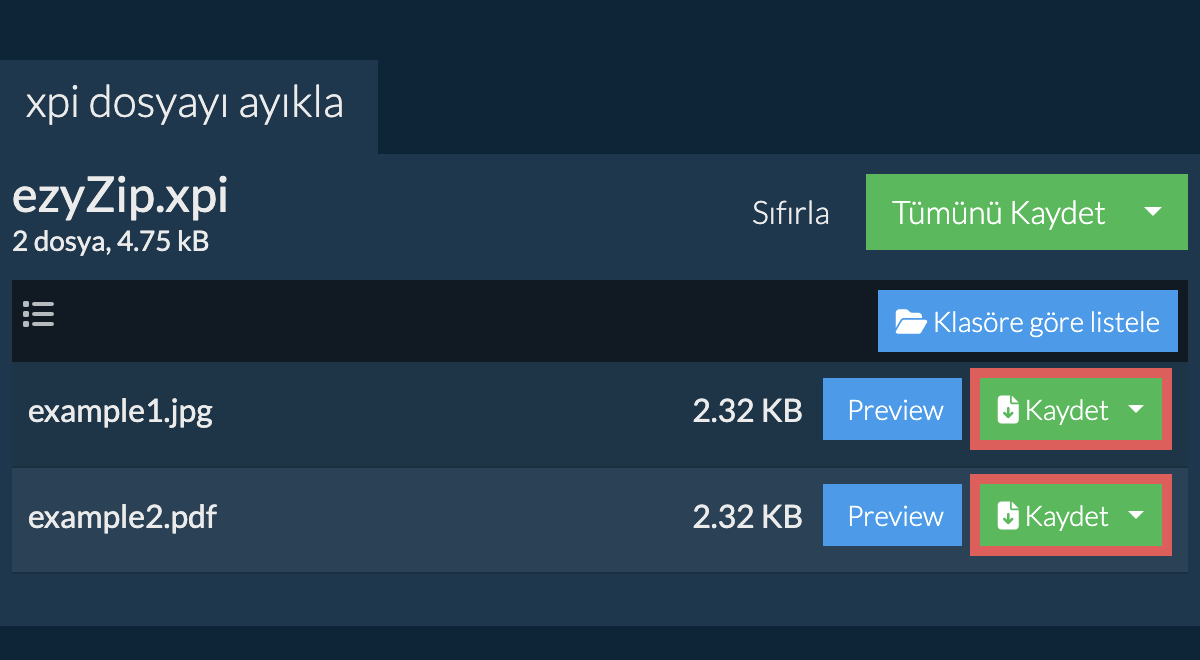Image resolution: width=1200 pixels, height=660 pixels.
Task: Click the Sıfırla reset link
Action: pos(790,213)
